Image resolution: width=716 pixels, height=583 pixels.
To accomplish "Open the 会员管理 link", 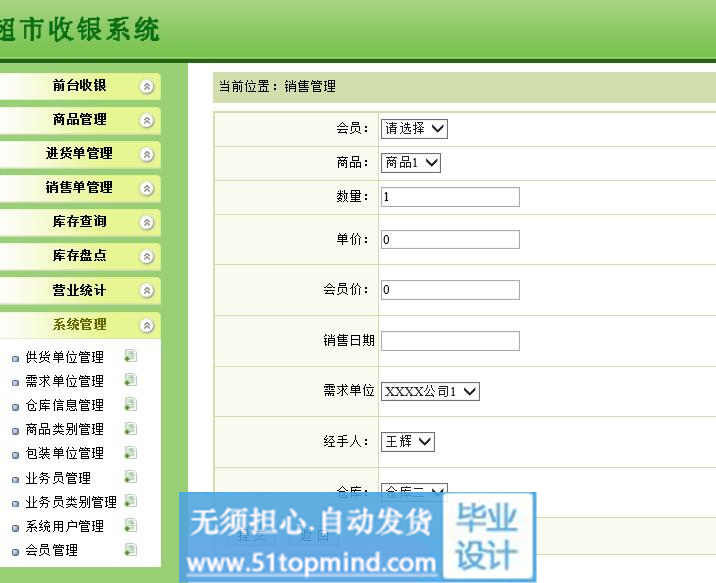I will [51, 551].
